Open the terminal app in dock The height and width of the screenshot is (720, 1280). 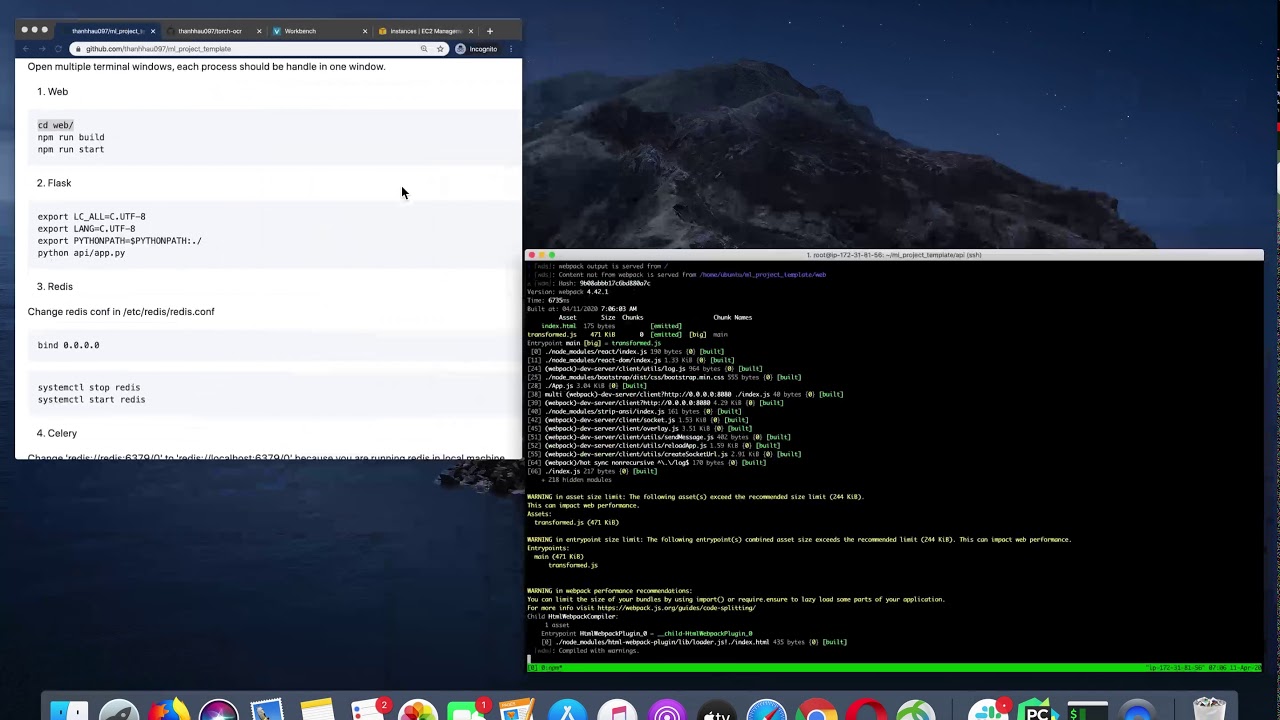[x=1088, y=711]
